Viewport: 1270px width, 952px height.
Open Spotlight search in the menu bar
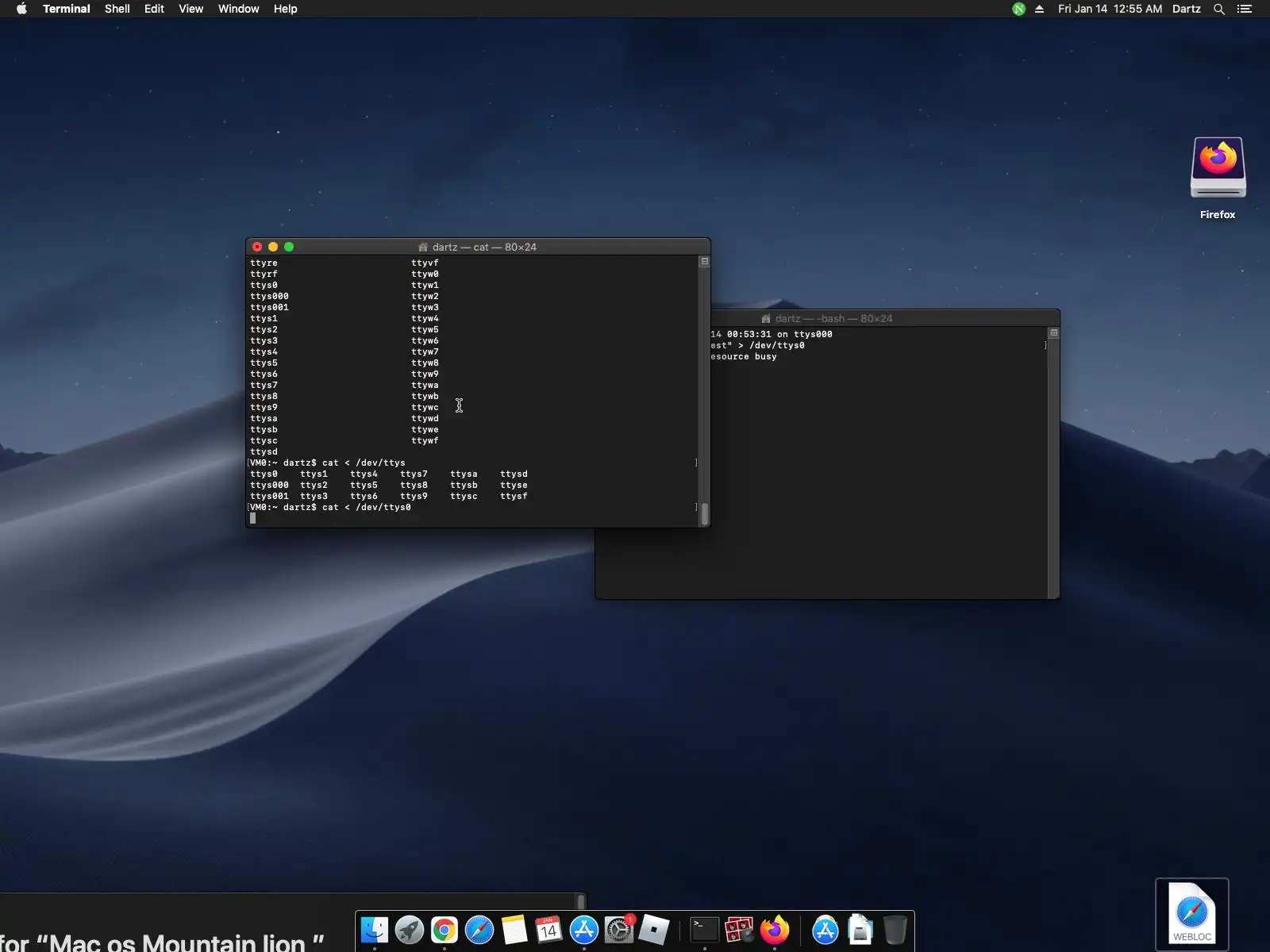click(1219, 9)
